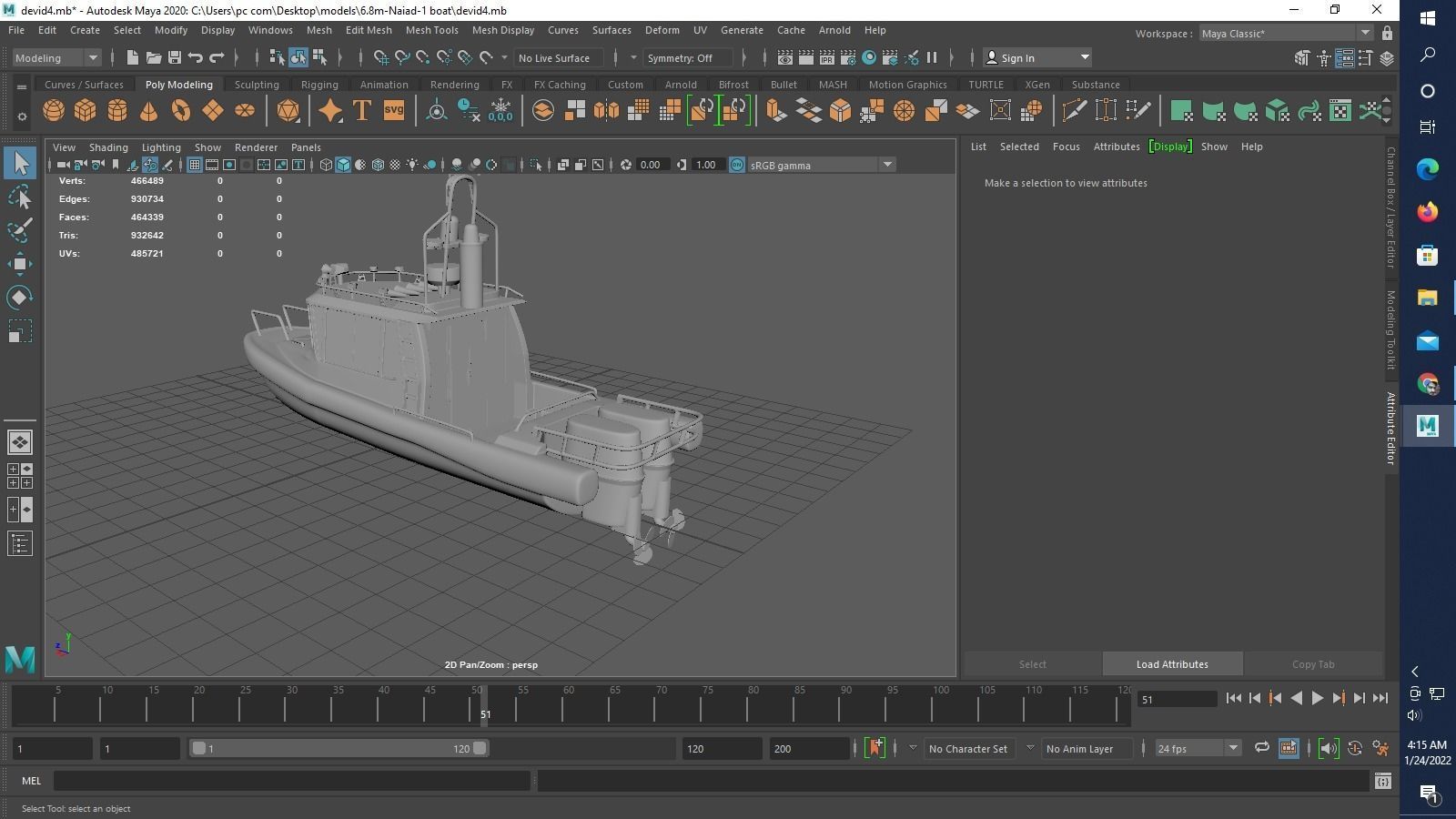
Task: Open the Mesh Tools menu
Action: pos(431,29)
